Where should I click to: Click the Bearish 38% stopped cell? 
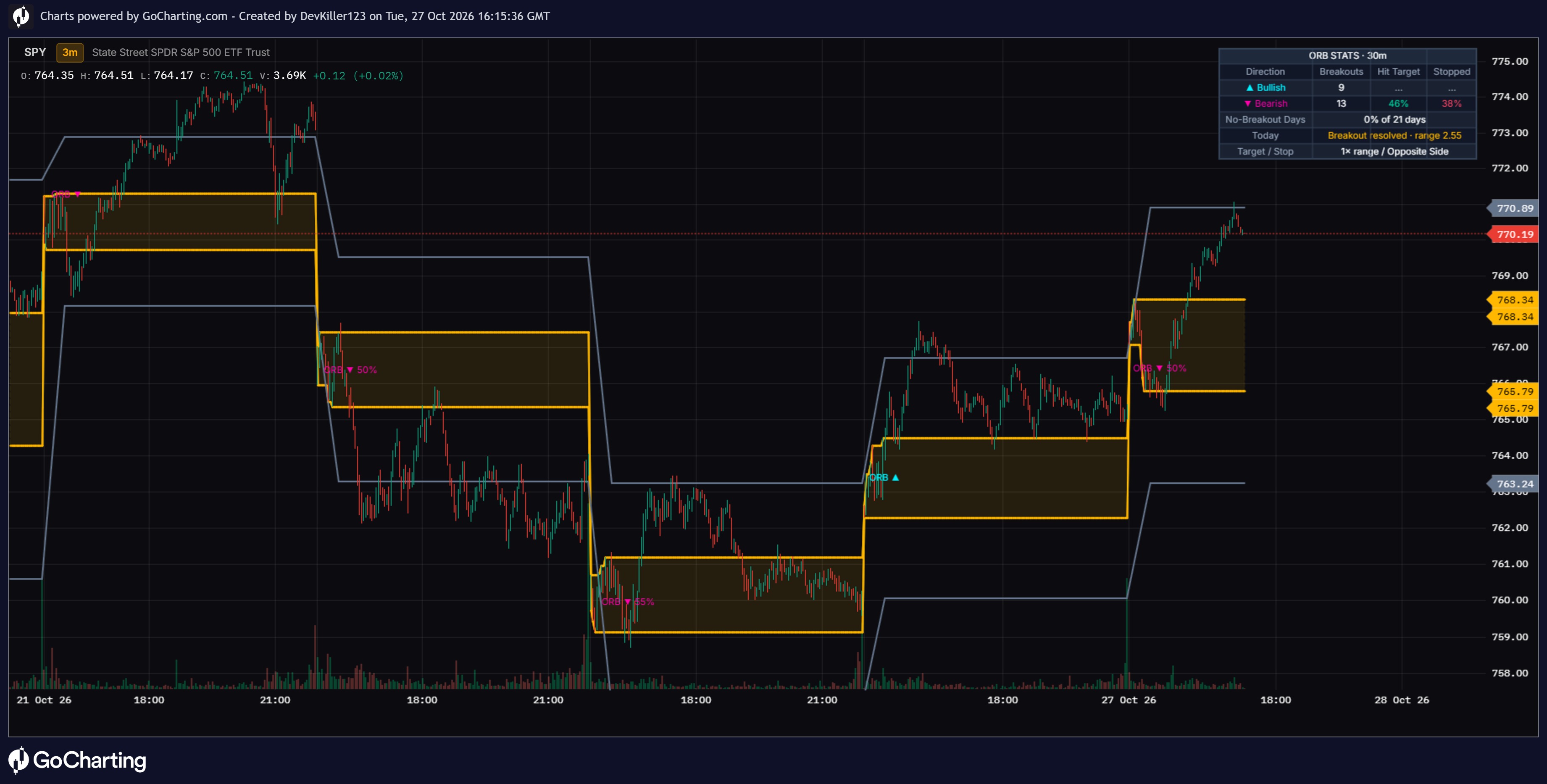click(1452, 103)
